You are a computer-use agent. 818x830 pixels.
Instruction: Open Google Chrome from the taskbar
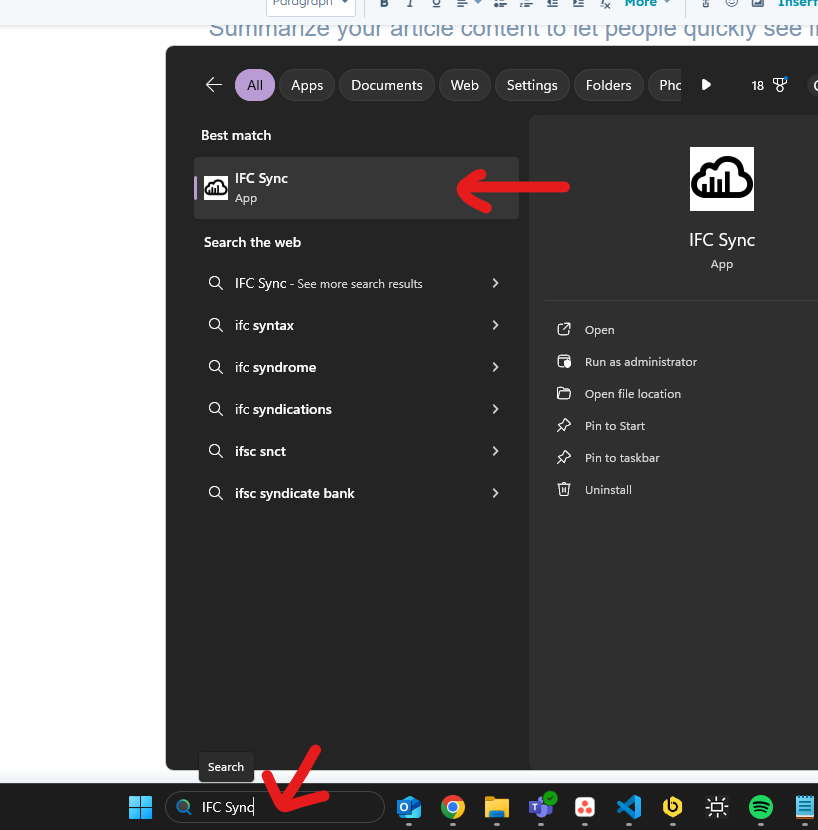(x=453, y=807)
